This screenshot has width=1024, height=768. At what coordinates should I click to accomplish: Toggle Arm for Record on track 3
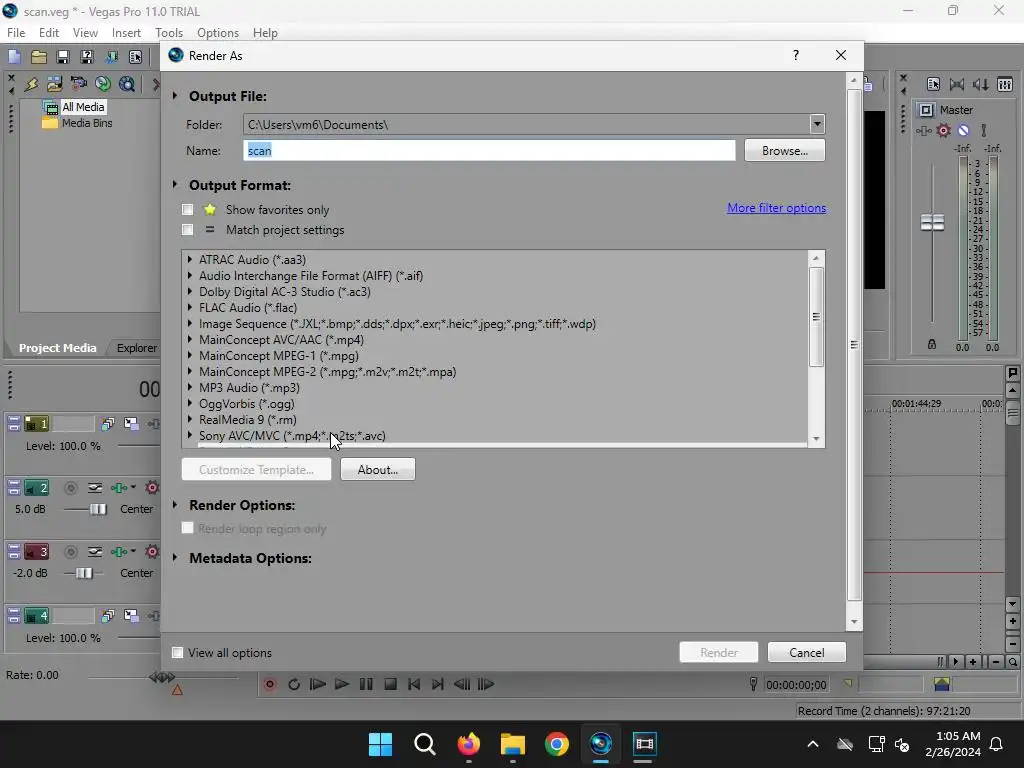71,552
